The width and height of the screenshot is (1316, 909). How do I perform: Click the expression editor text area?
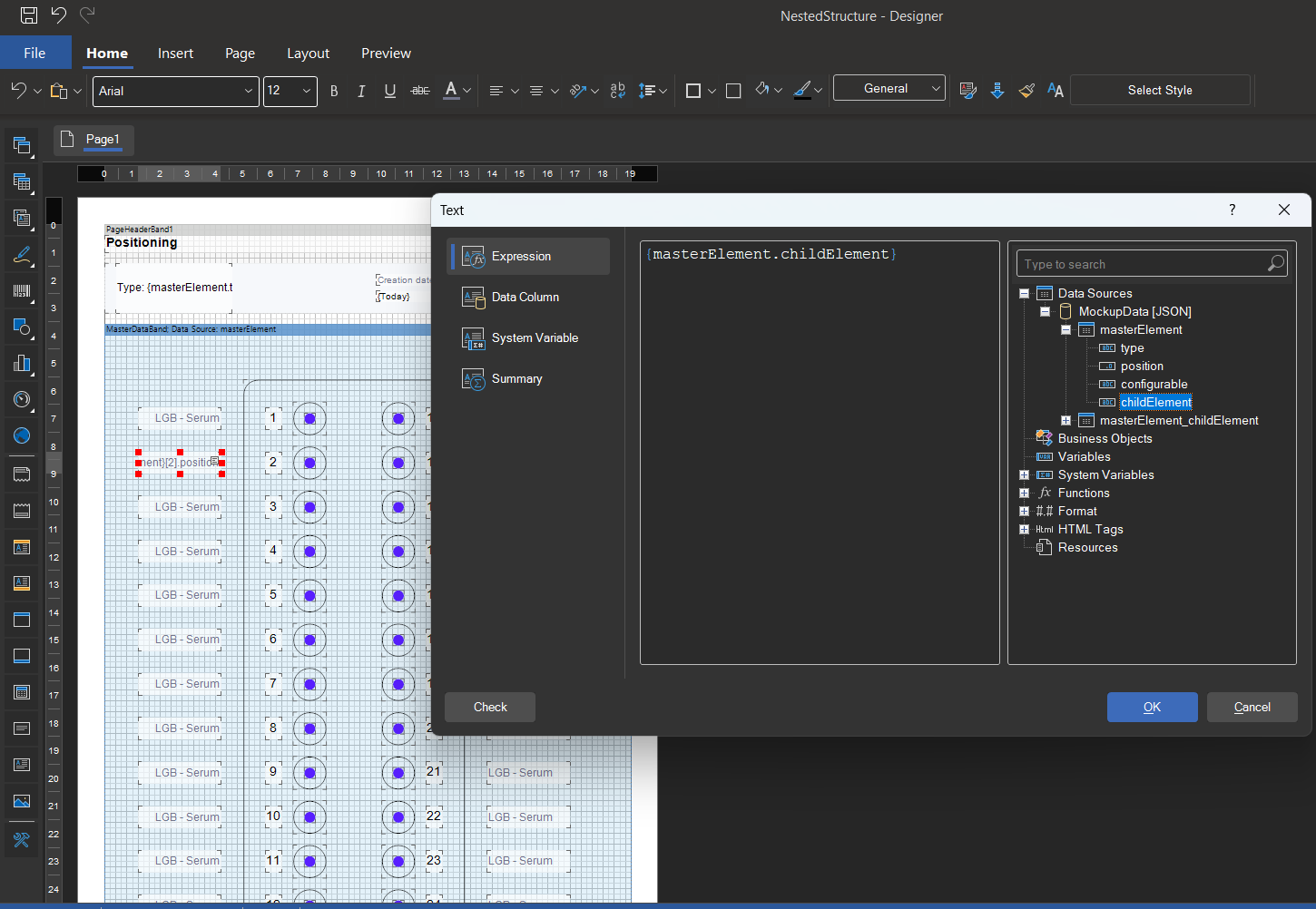click(820, 453)
